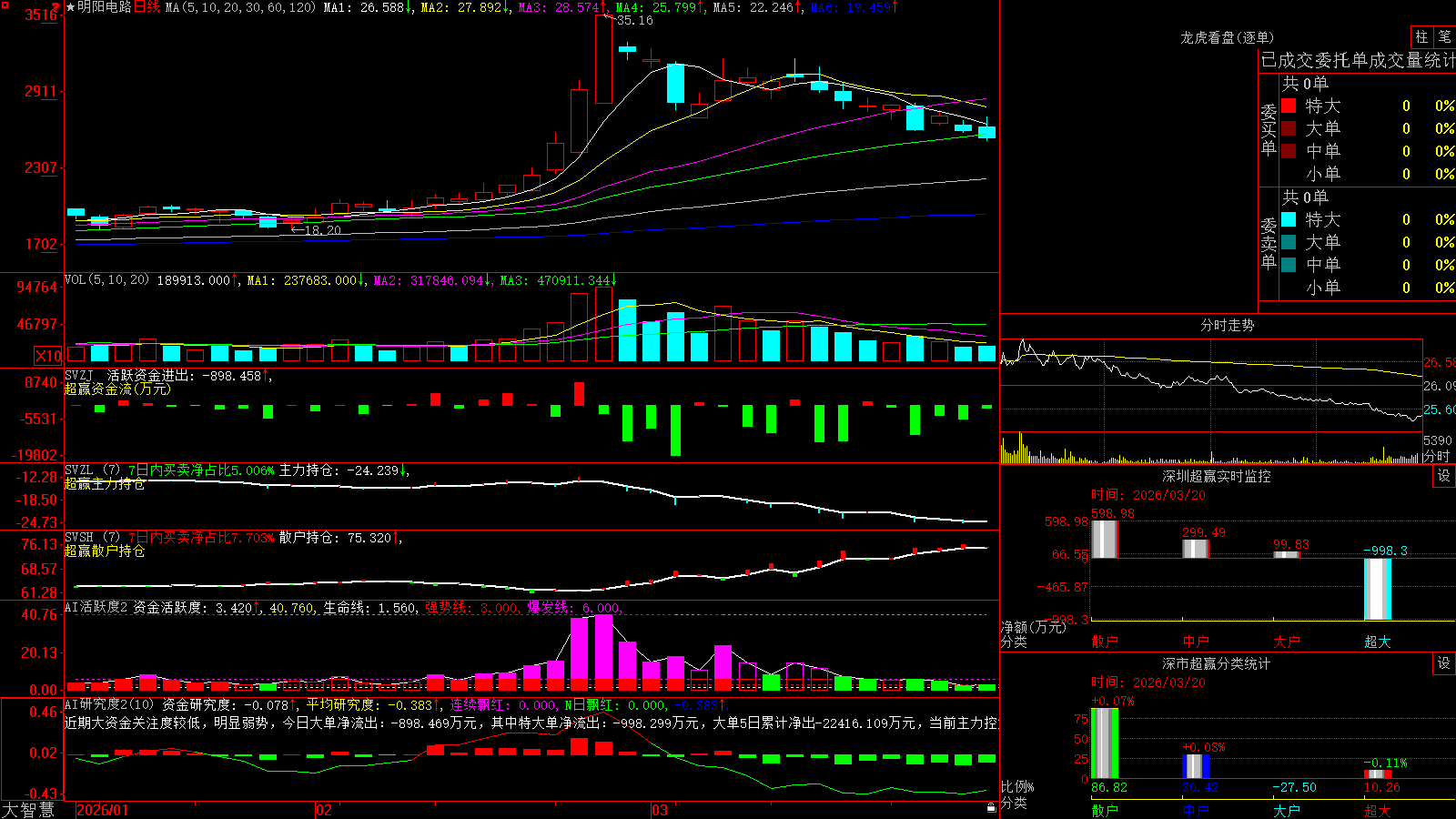The height and width of the screenshot is (819, 1456).
Task: Click the 时间: 2026/03/20 text in 深圳超赢实时监控
Action: pos(1148,495)
